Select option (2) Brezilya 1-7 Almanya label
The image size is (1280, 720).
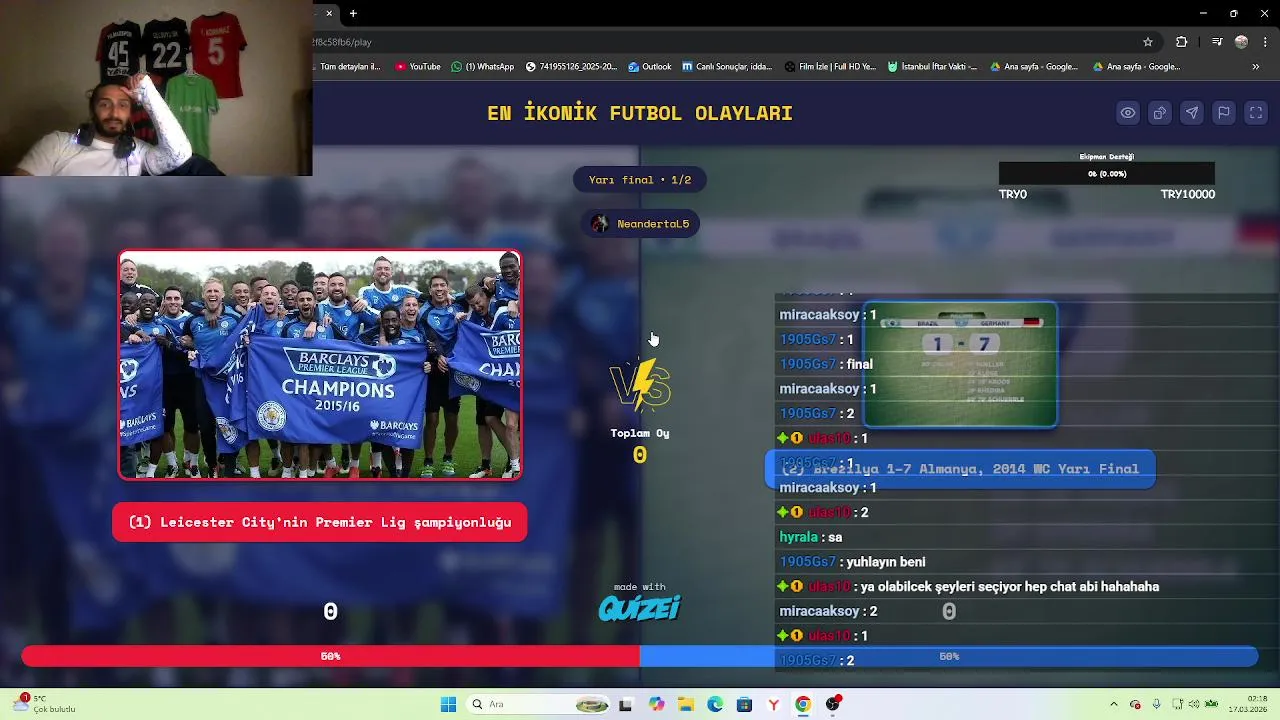tap(960, 469)
